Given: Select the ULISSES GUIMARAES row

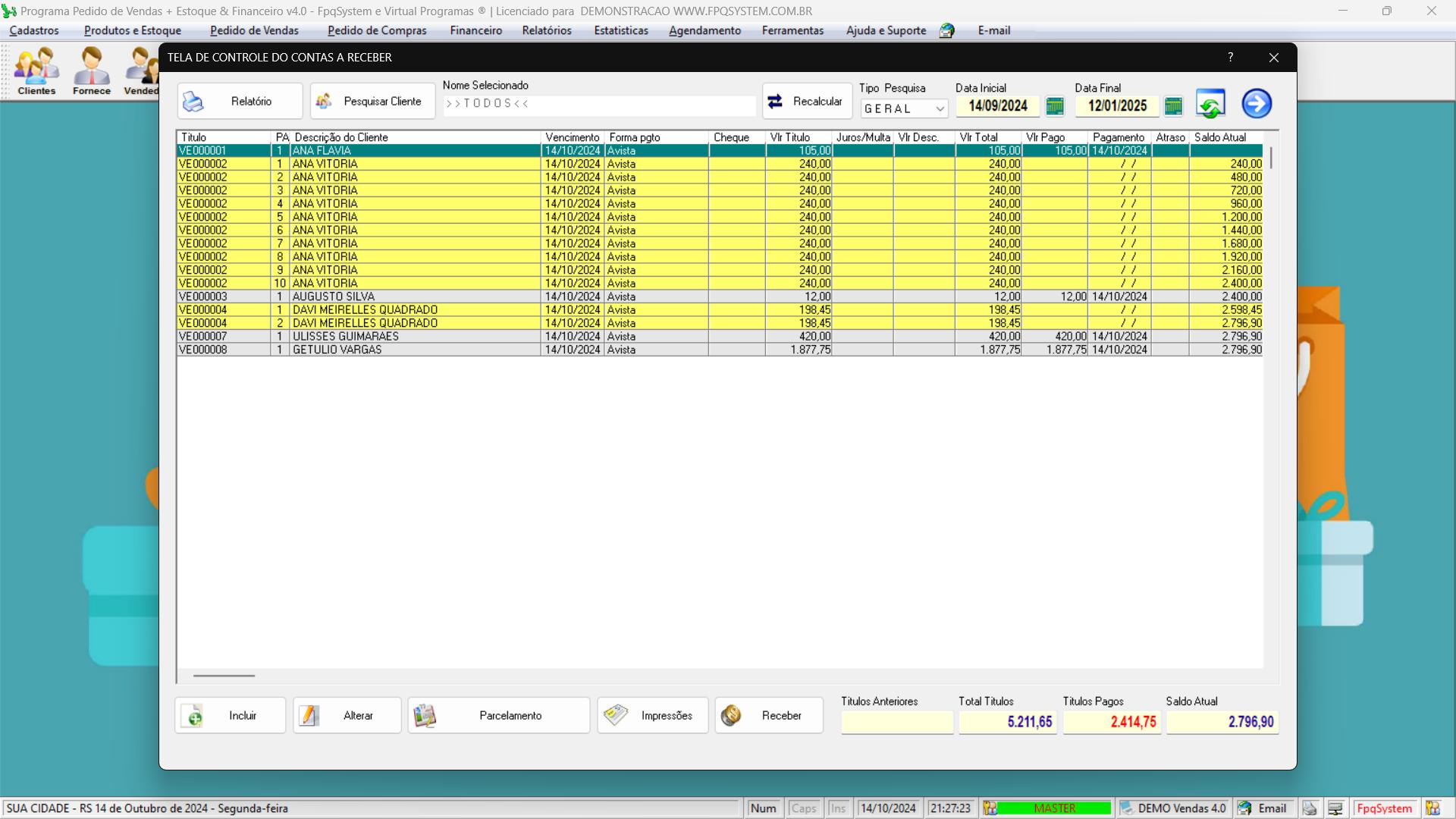Looking at the screenshot, I should click(x=720, y=337).
